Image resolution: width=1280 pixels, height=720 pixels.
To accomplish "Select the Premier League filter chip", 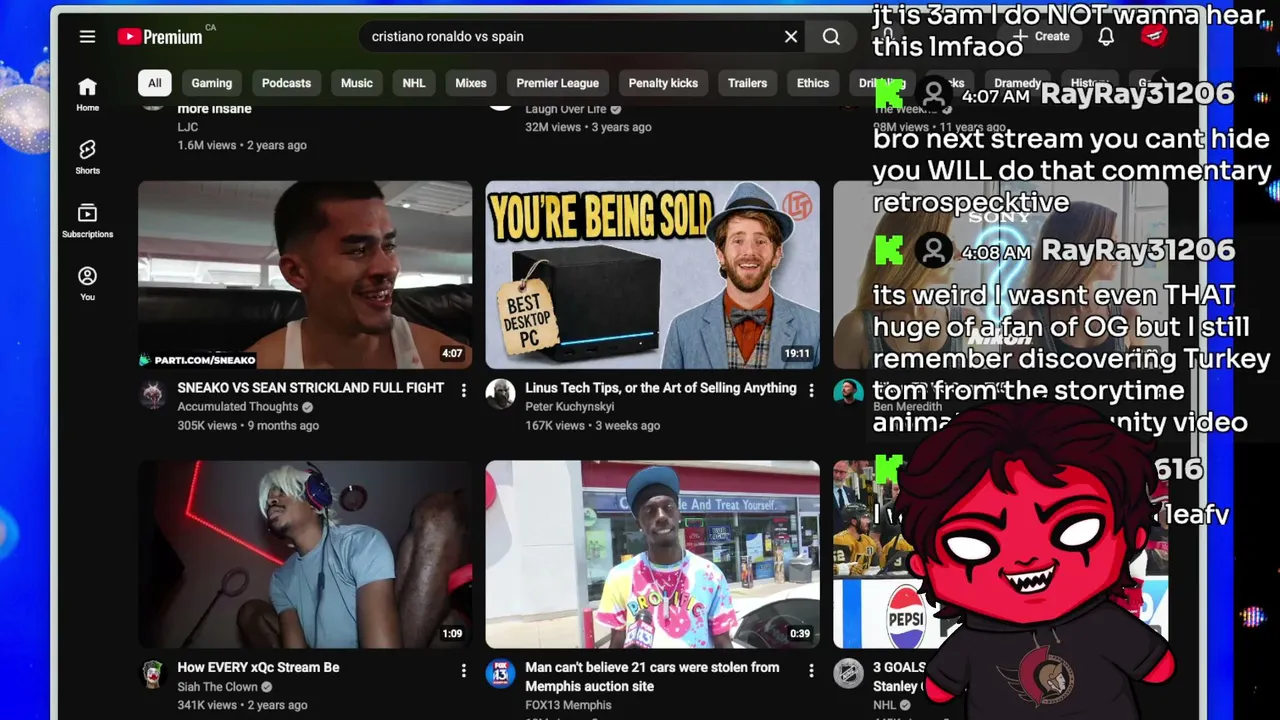I will point(558,83).
